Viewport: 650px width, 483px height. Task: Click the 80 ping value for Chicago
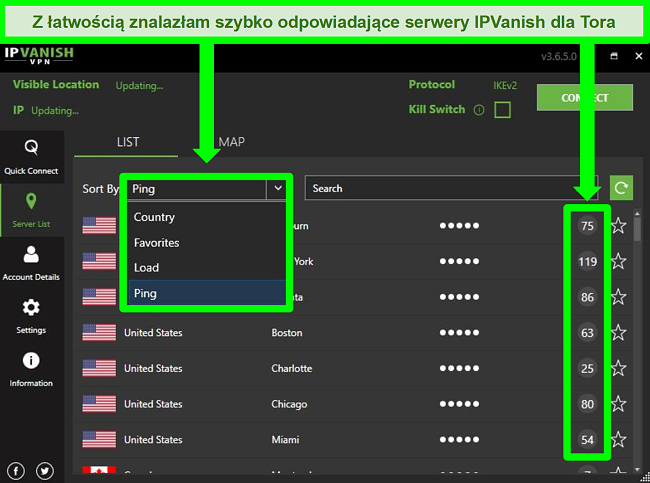coord(587,404)
